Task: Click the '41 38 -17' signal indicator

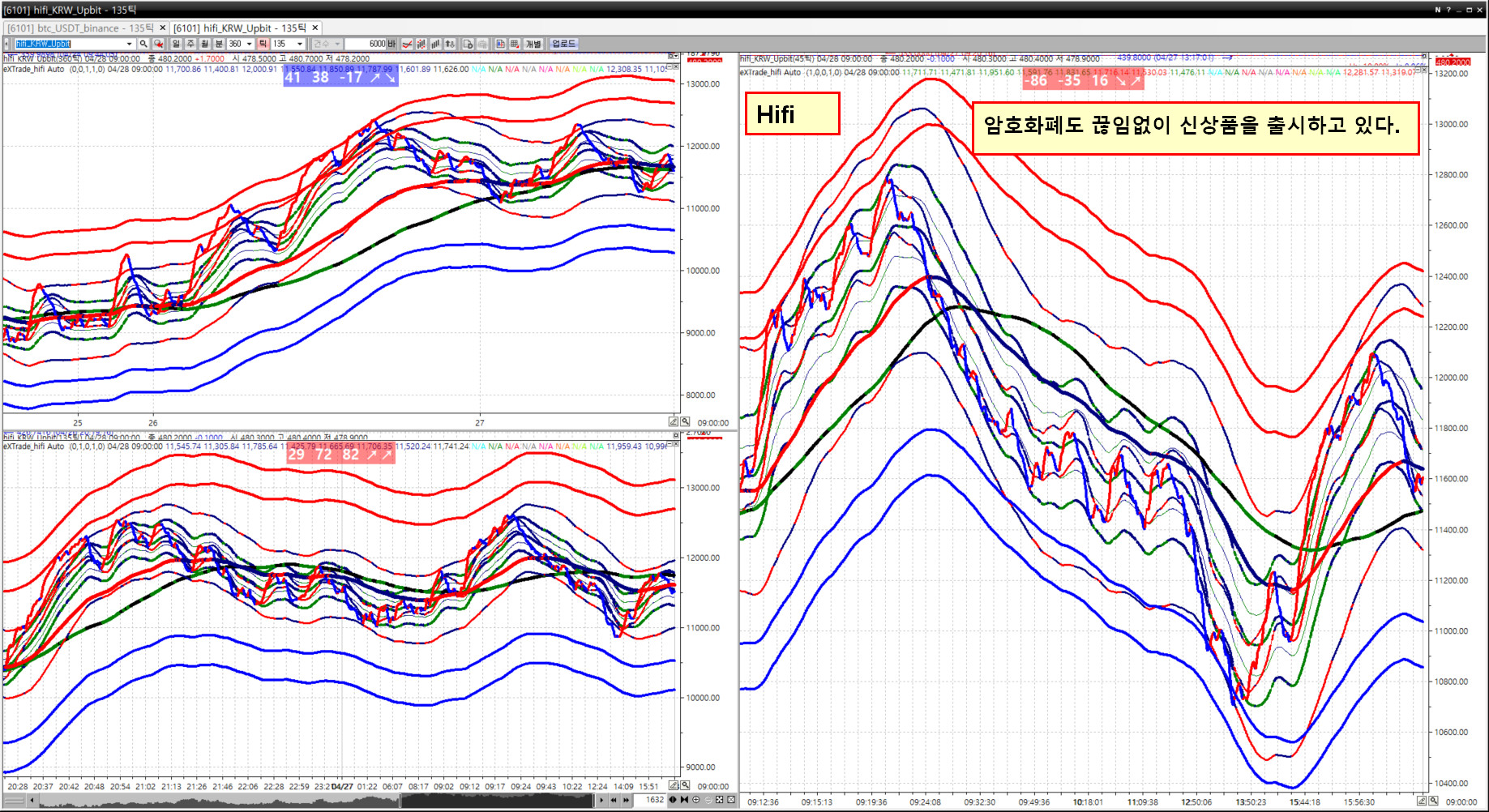Action: (340, 77)
